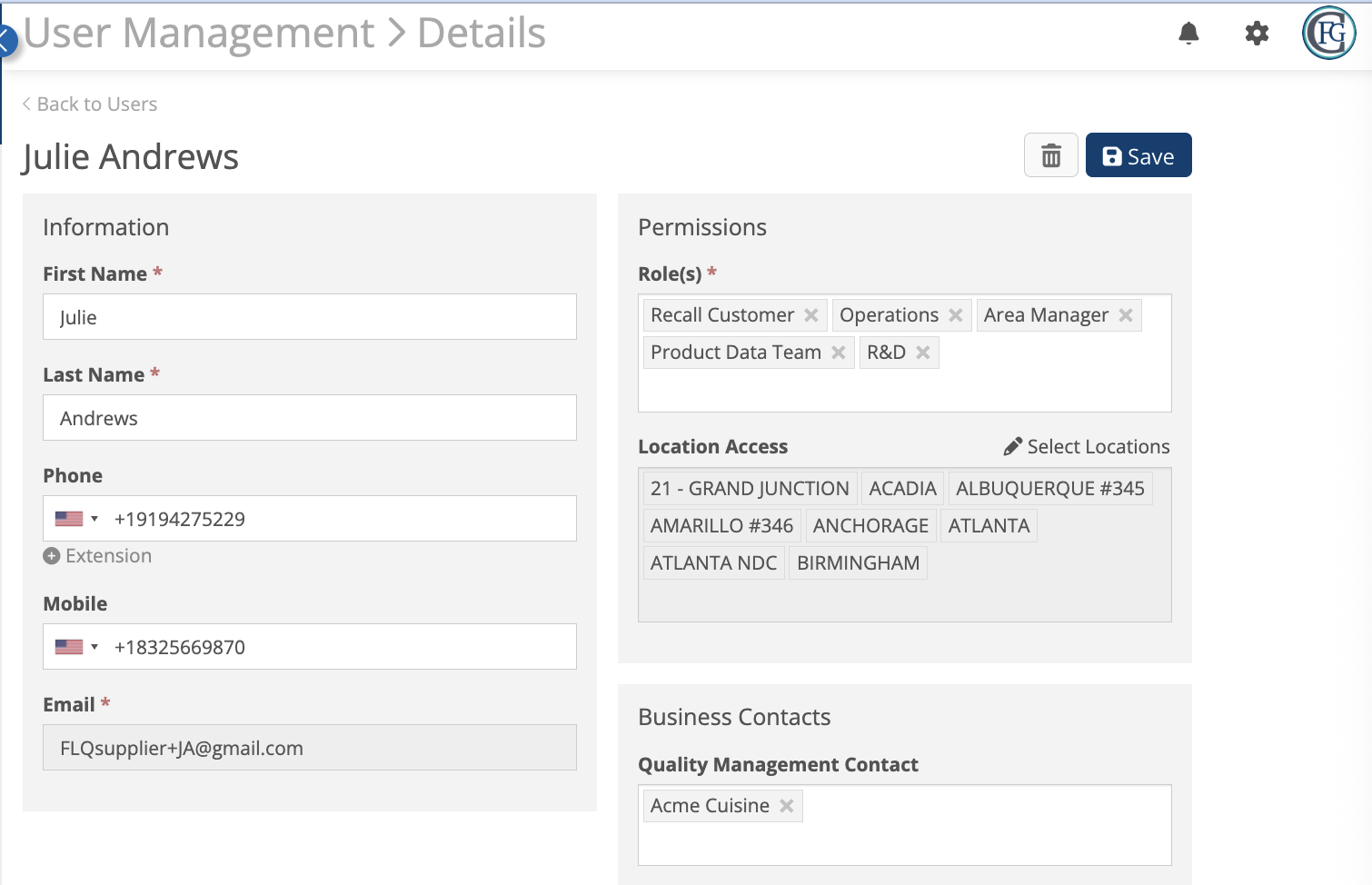
Task: Click User Management breadcrumb
Action: 198,34
